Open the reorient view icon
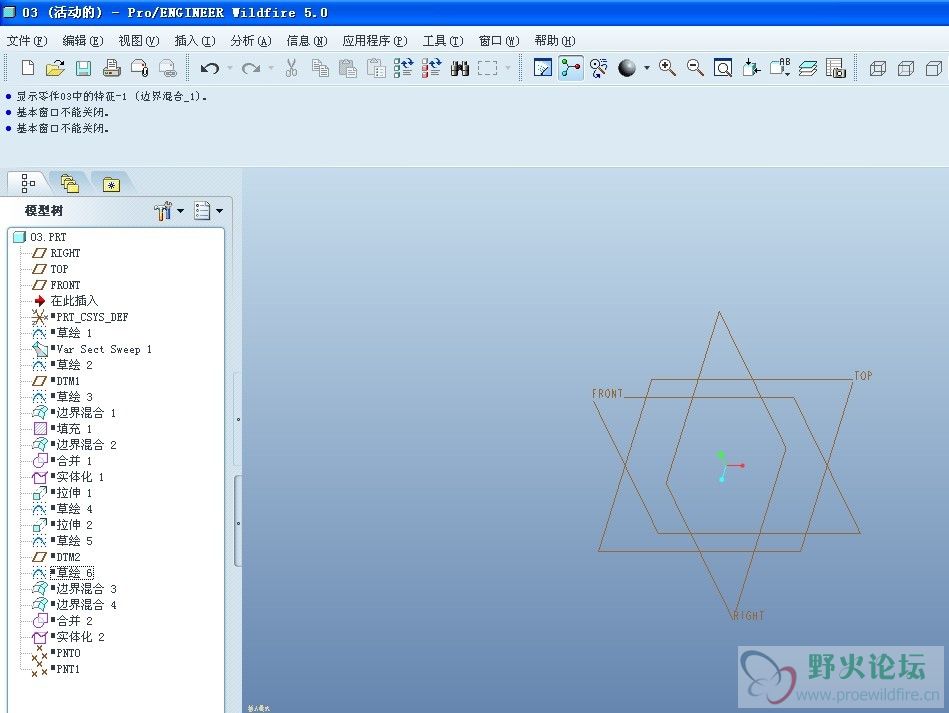Screen dimensions: 949x713 coord(751,68)
